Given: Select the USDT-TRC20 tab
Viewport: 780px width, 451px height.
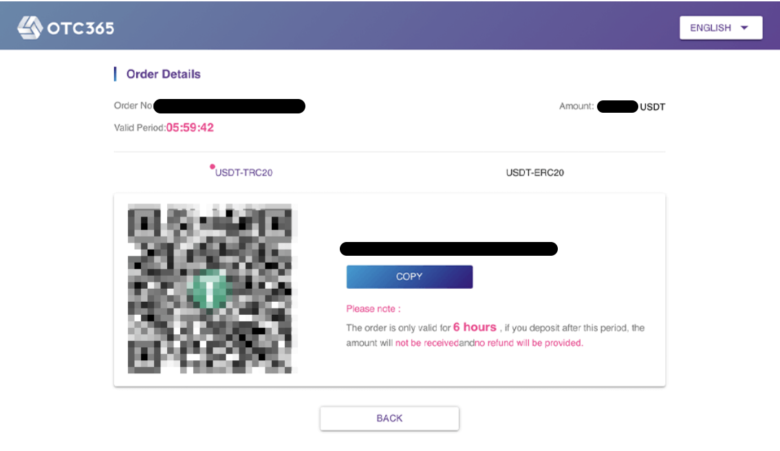Looking at the screenshot, I should pos(243,173).
